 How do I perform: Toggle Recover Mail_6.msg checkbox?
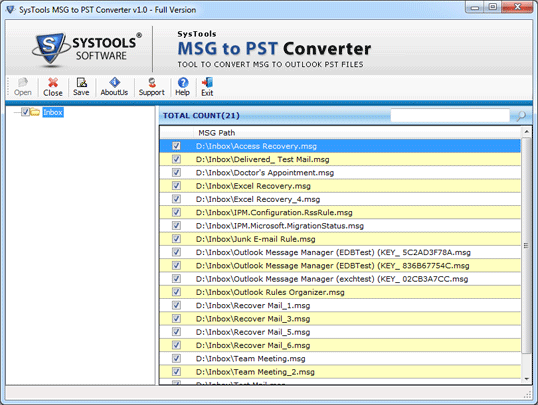pos(176,345)
